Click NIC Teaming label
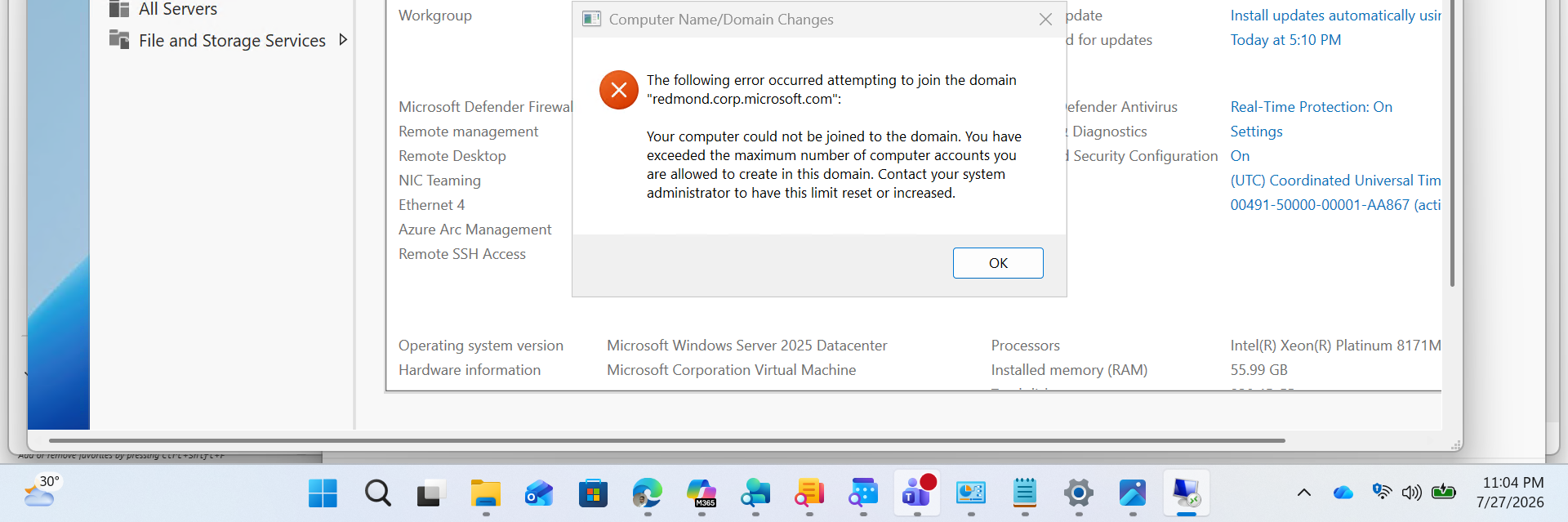The height and width of the screenshot is (522, 1568). (439, 181)
